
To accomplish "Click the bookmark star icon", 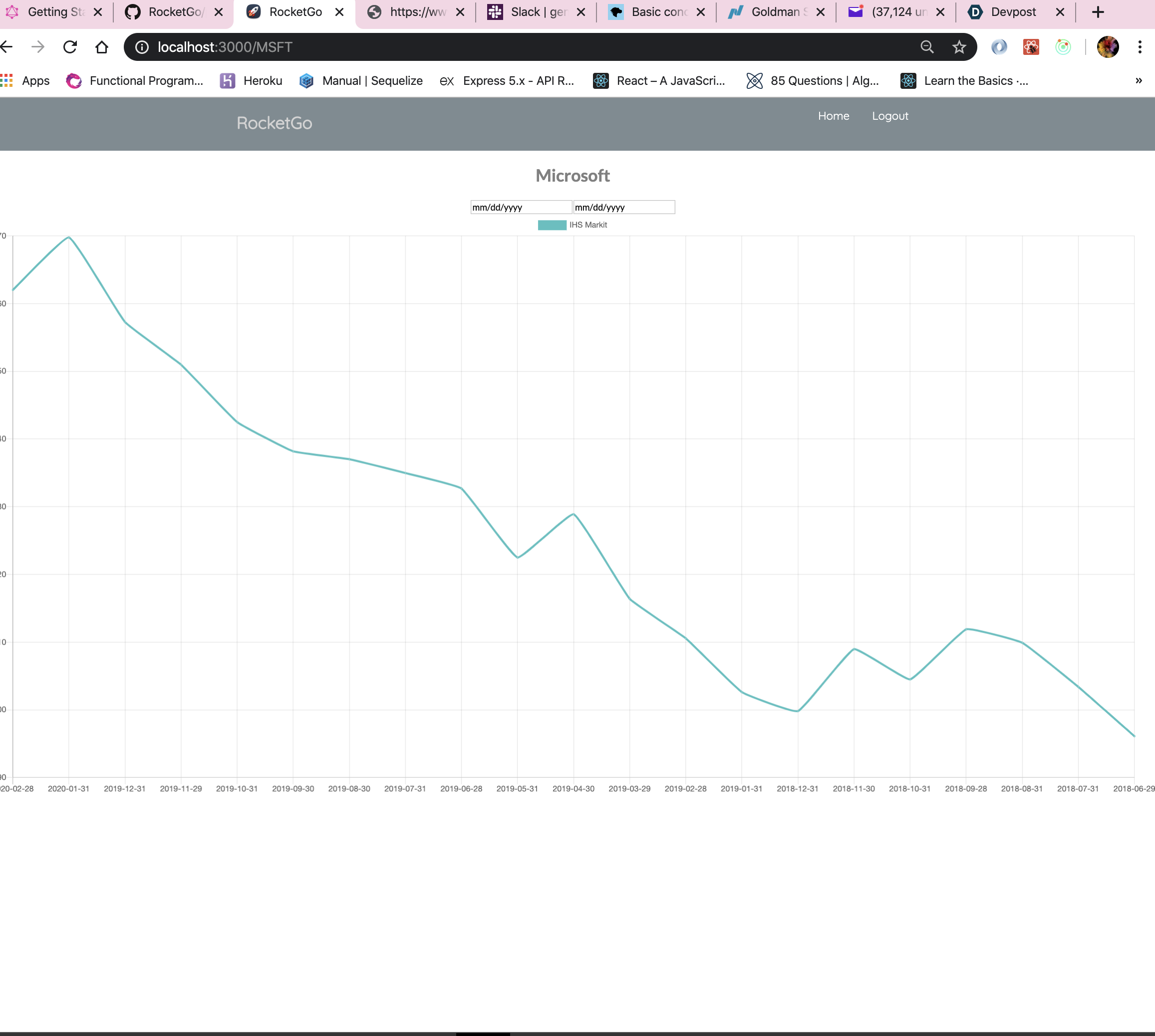I will [x=959, y=47].
